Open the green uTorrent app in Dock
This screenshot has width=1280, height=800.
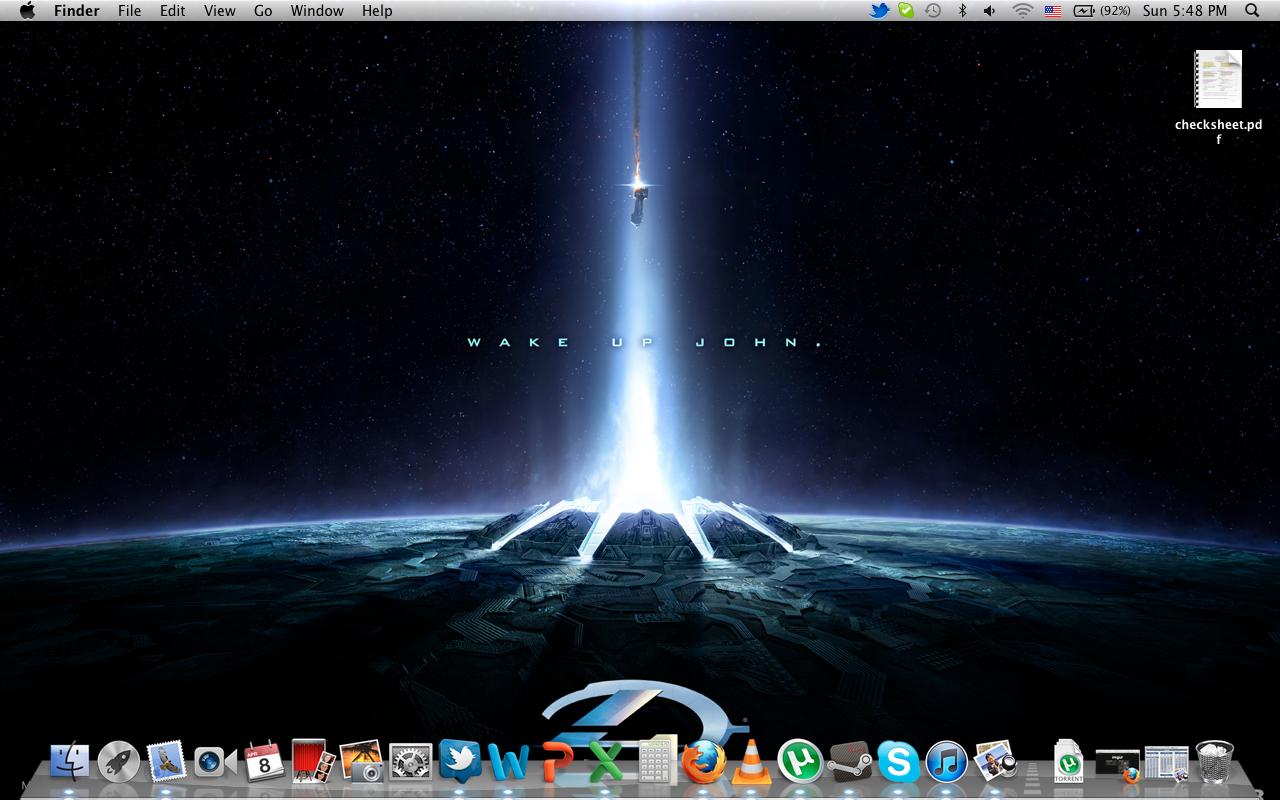point(800,762)
